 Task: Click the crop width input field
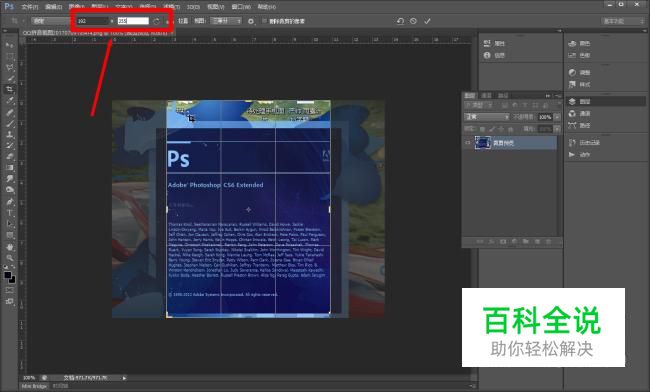(92, 21)
